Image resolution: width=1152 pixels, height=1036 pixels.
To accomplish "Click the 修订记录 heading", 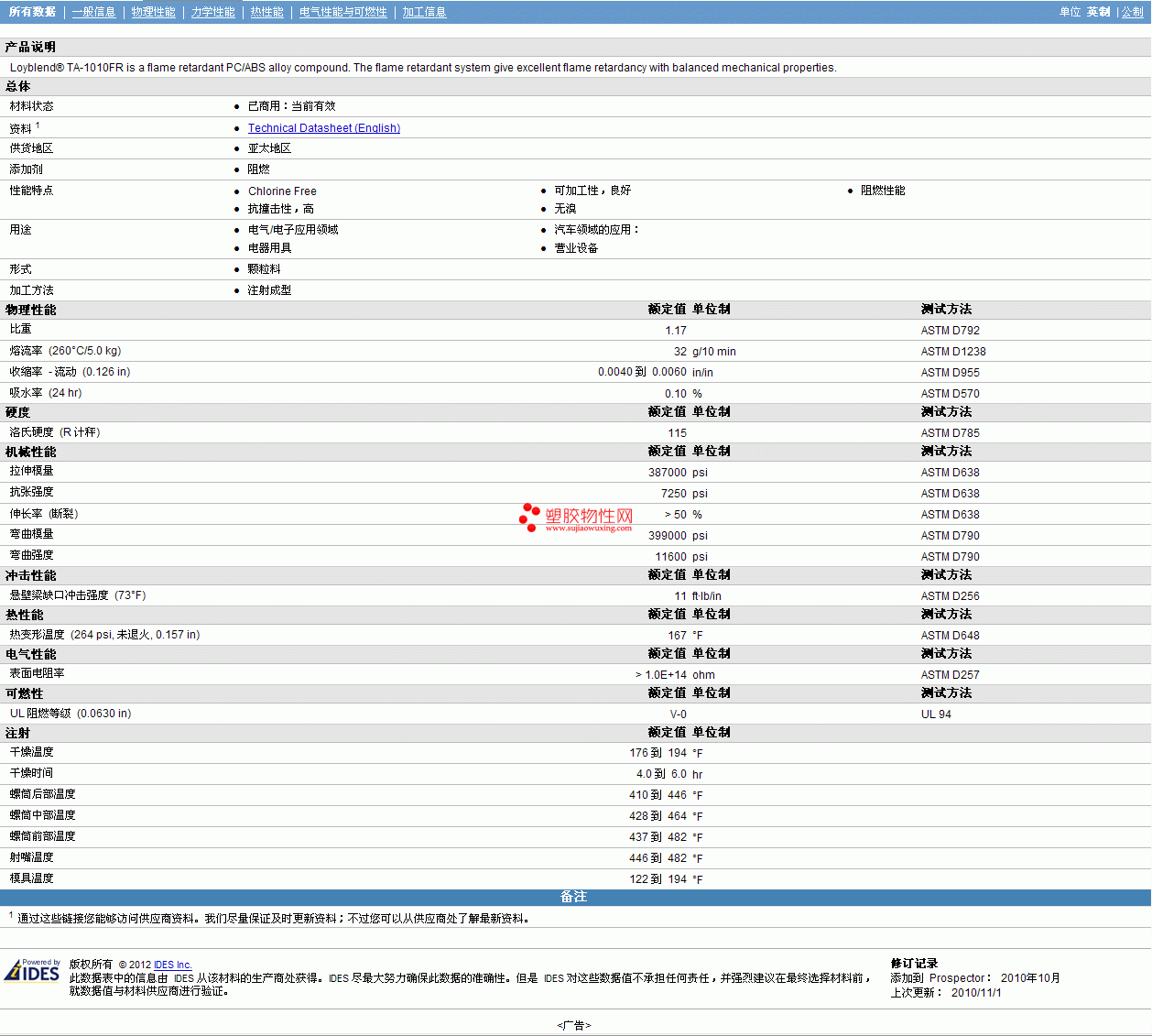I will tap(914, 964).
